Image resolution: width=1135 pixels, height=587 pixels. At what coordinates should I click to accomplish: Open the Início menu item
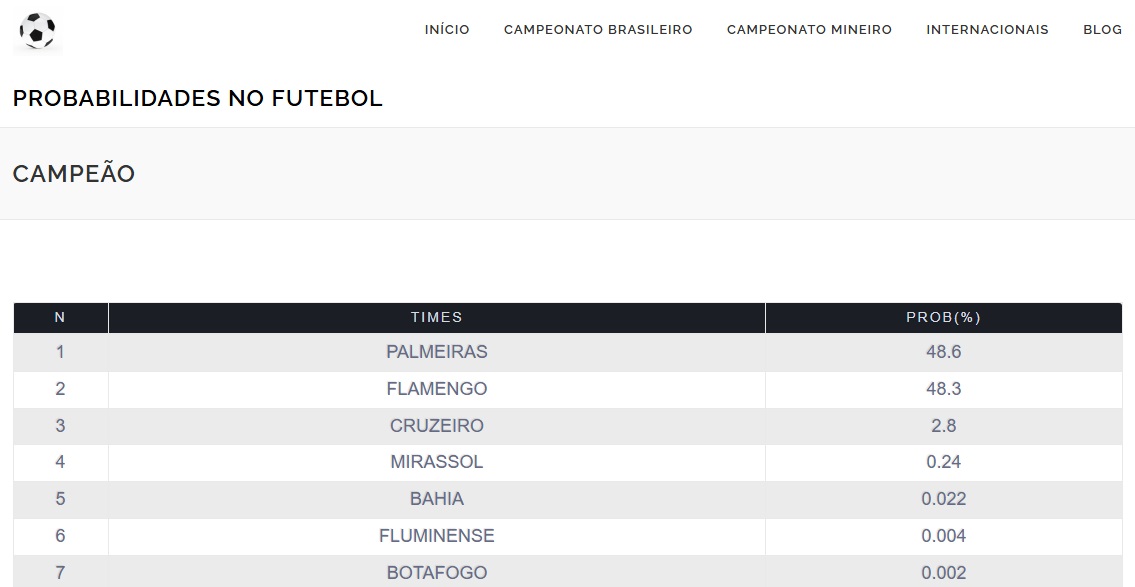[447, 30]
